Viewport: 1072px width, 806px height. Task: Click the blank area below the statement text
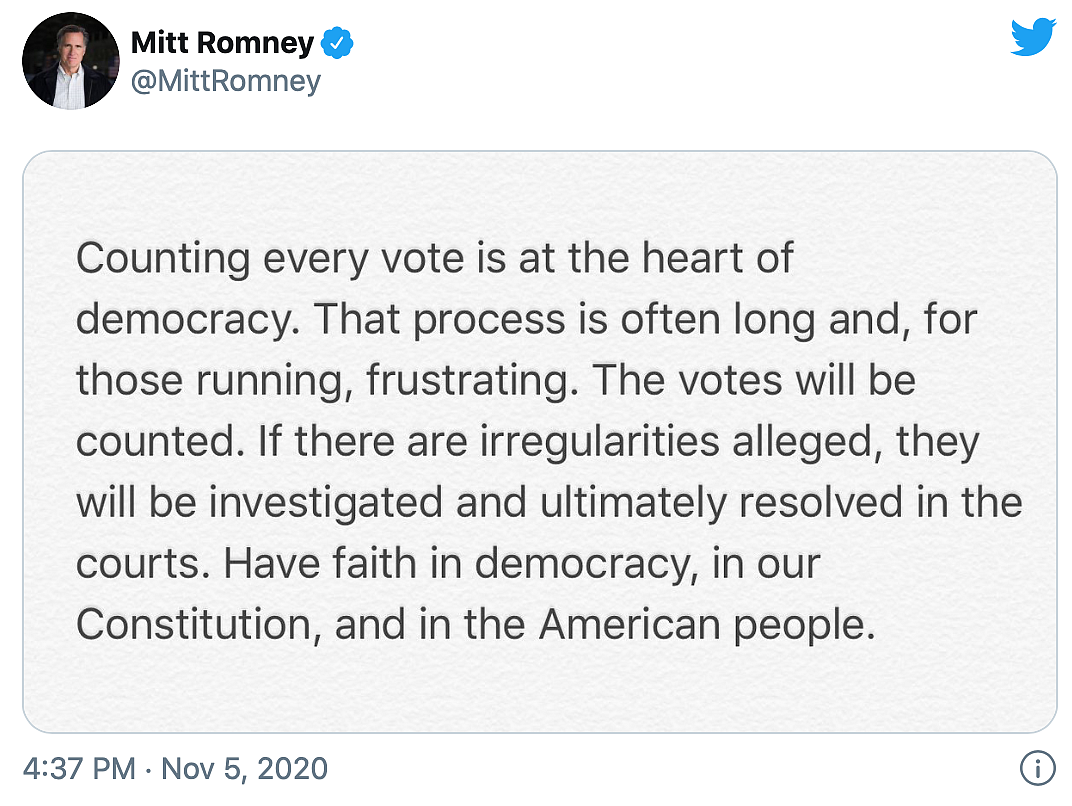coord(539,690)
